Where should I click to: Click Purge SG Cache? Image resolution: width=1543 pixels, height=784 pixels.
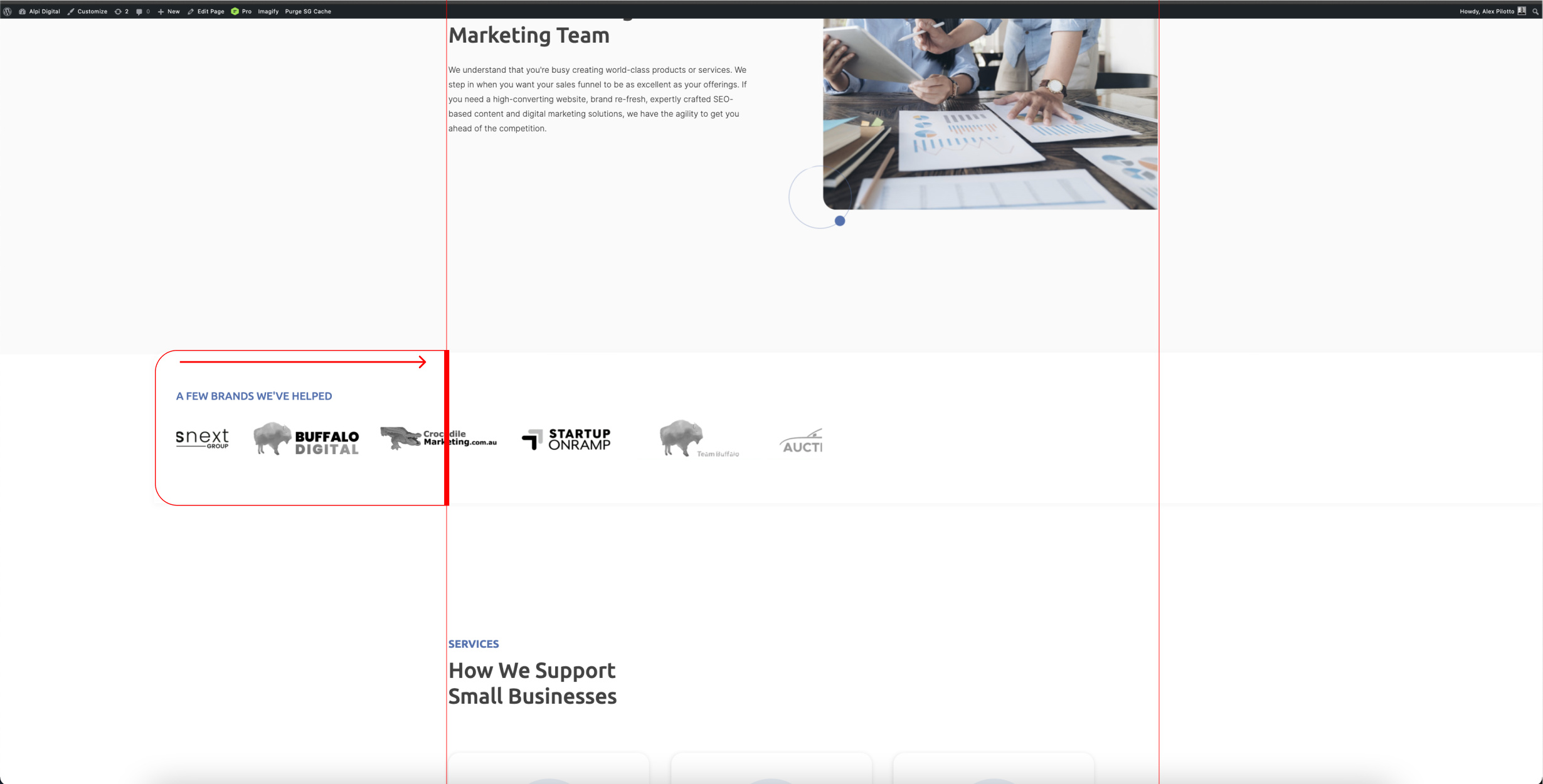tap(308, 11)
